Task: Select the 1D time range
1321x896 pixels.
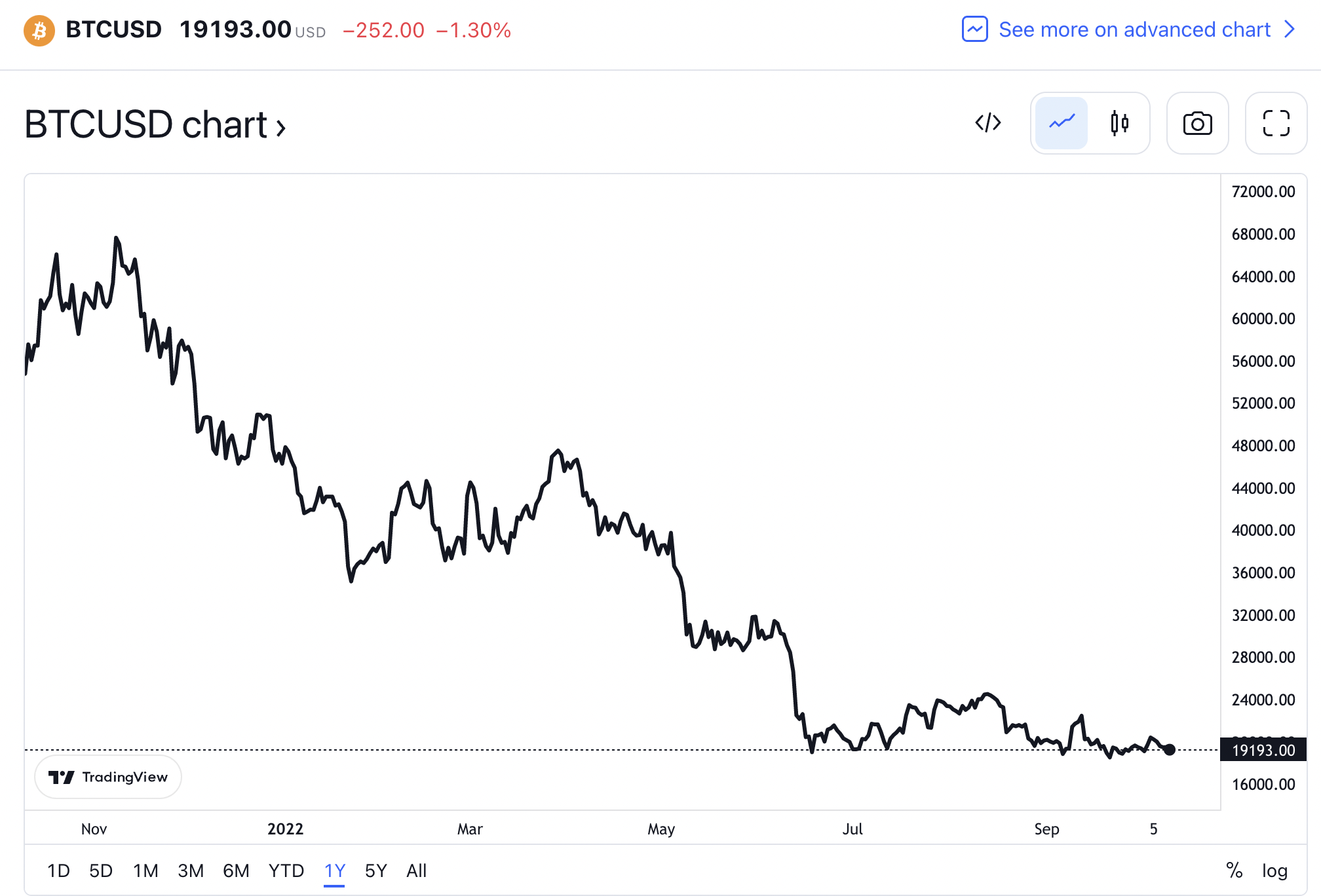Action: 58,870
